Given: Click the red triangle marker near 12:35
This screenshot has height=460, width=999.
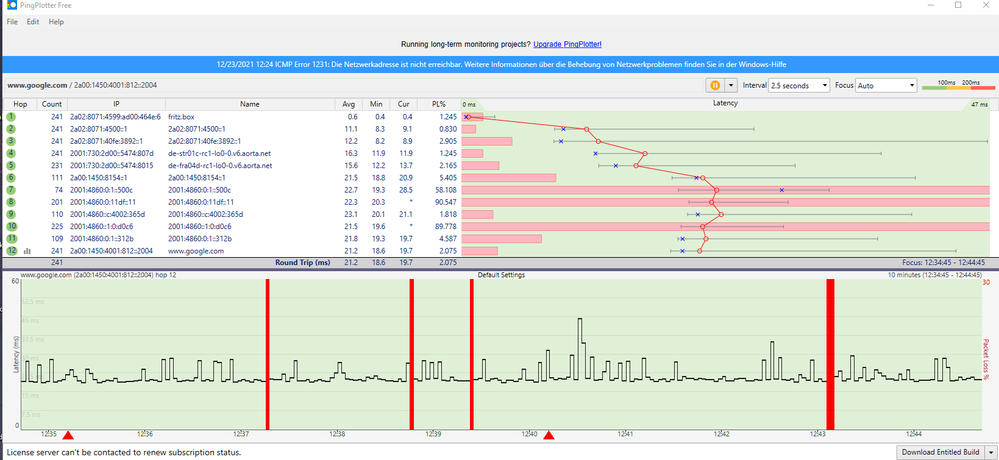Looking at the screenshot, I should (x=68, y=435).
